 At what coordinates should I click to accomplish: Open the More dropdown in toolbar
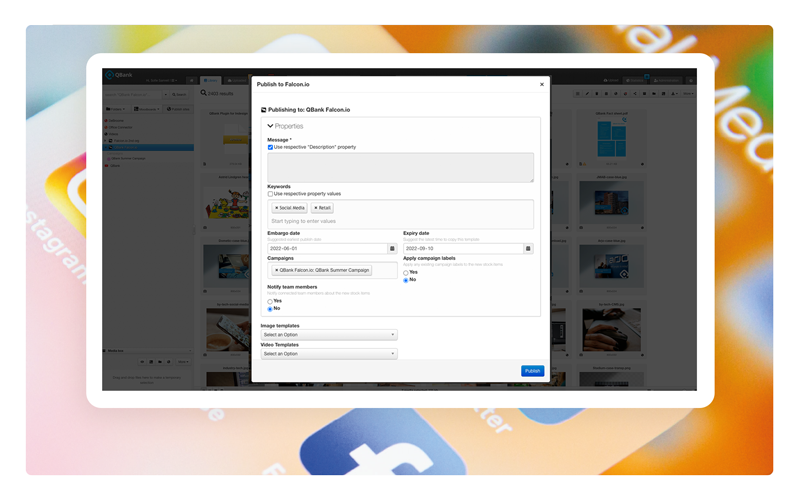(x=688, y=94)
